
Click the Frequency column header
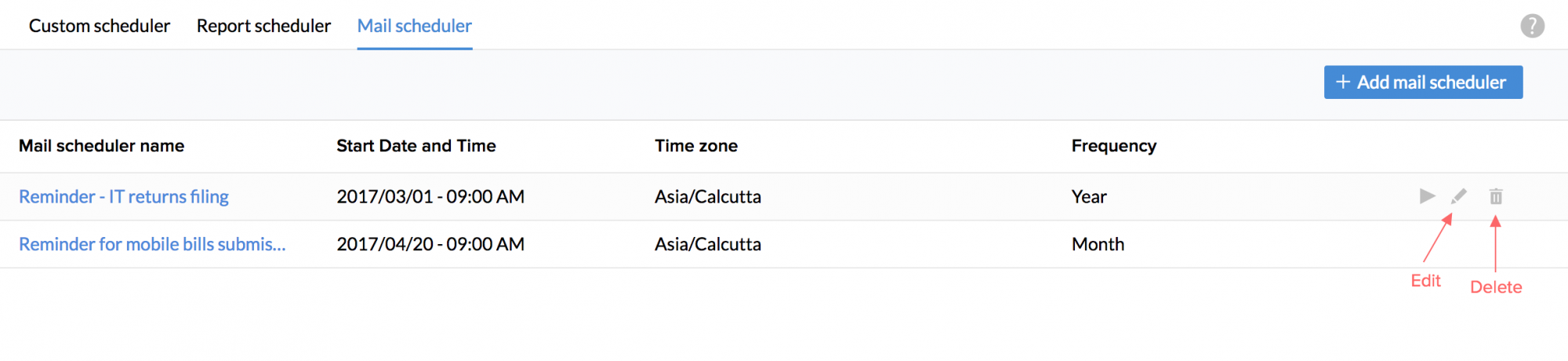(x=1114, y=146)
